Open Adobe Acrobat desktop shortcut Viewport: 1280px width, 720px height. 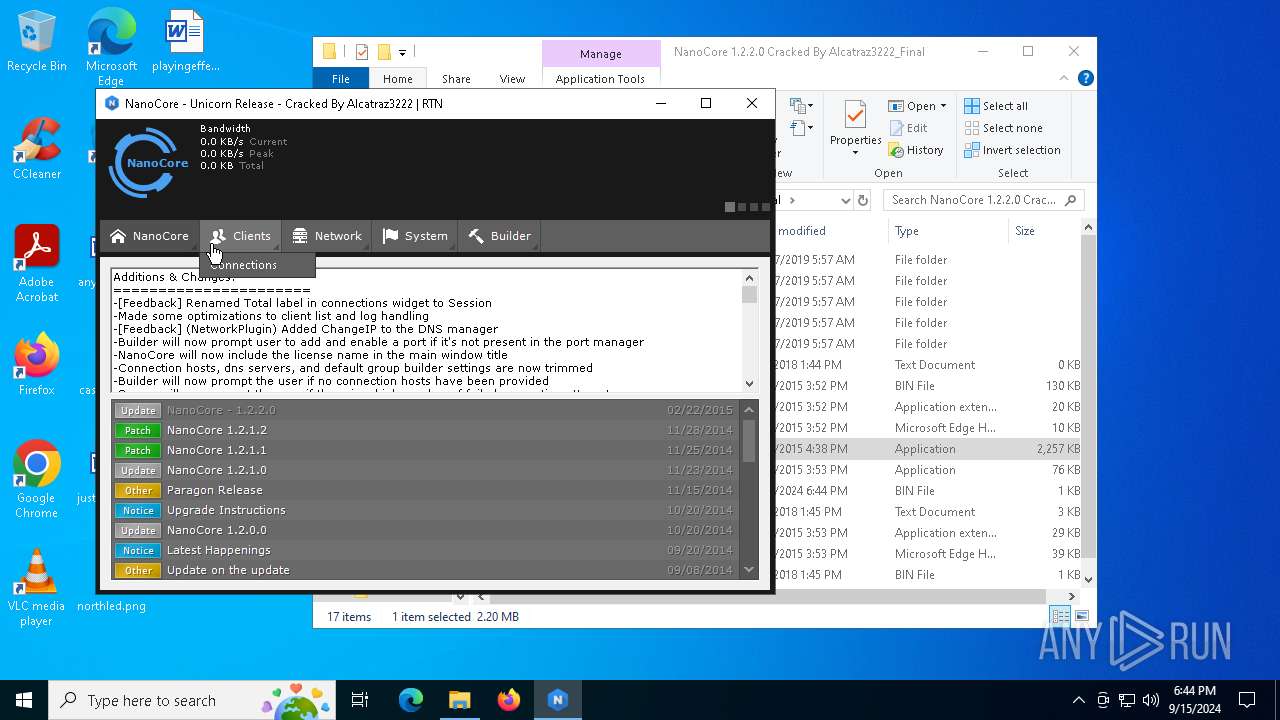[x=37, y=264]
